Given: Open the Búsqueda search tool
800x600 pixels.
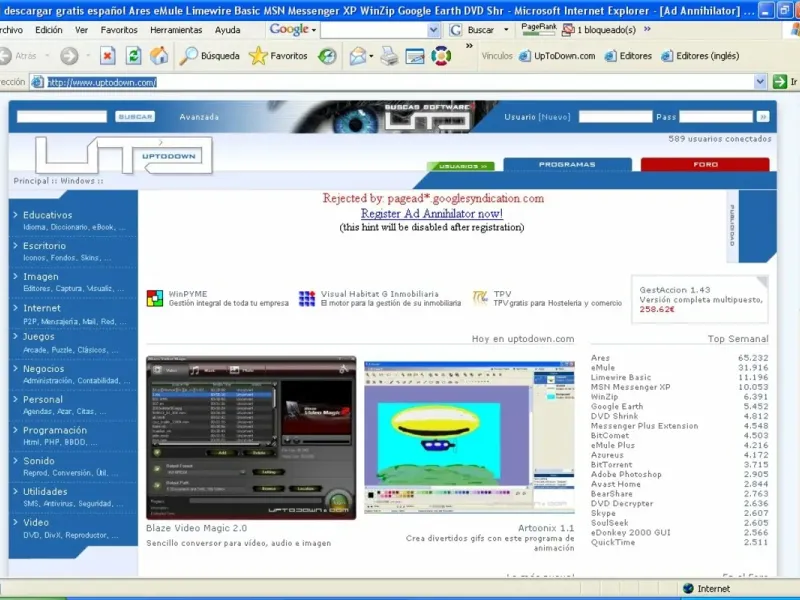Looking at the screenshot, I should (x=210, y=56).
